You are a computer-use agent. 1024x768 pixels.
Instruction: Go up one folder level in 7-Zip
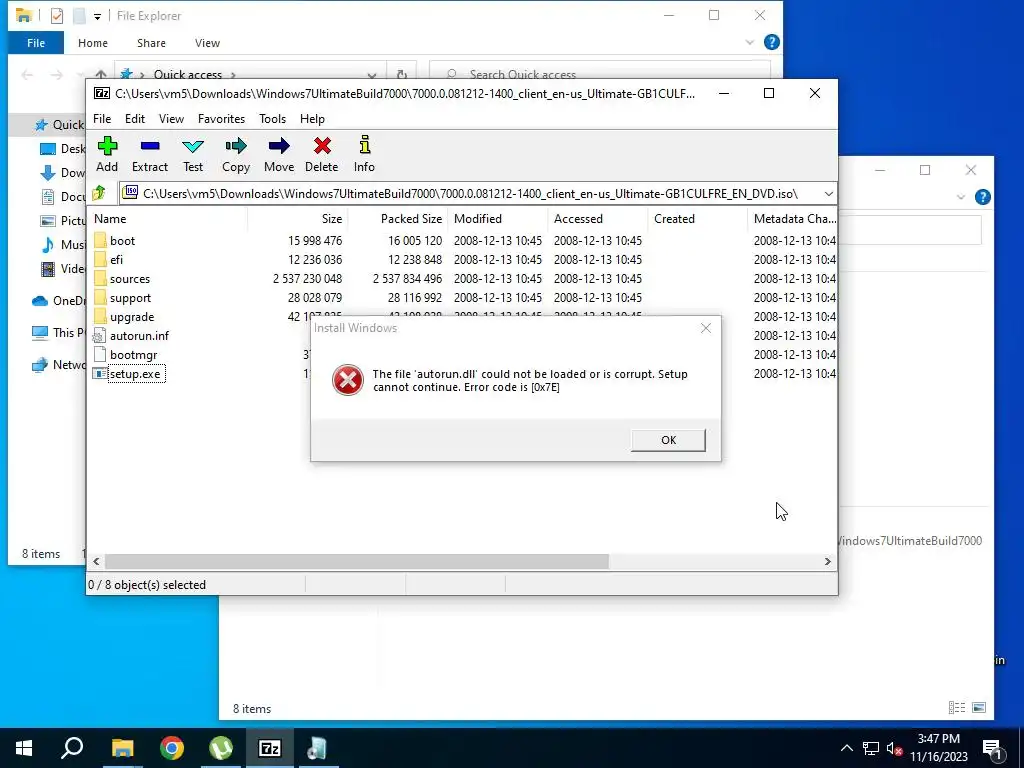click(x=99, y=193)
